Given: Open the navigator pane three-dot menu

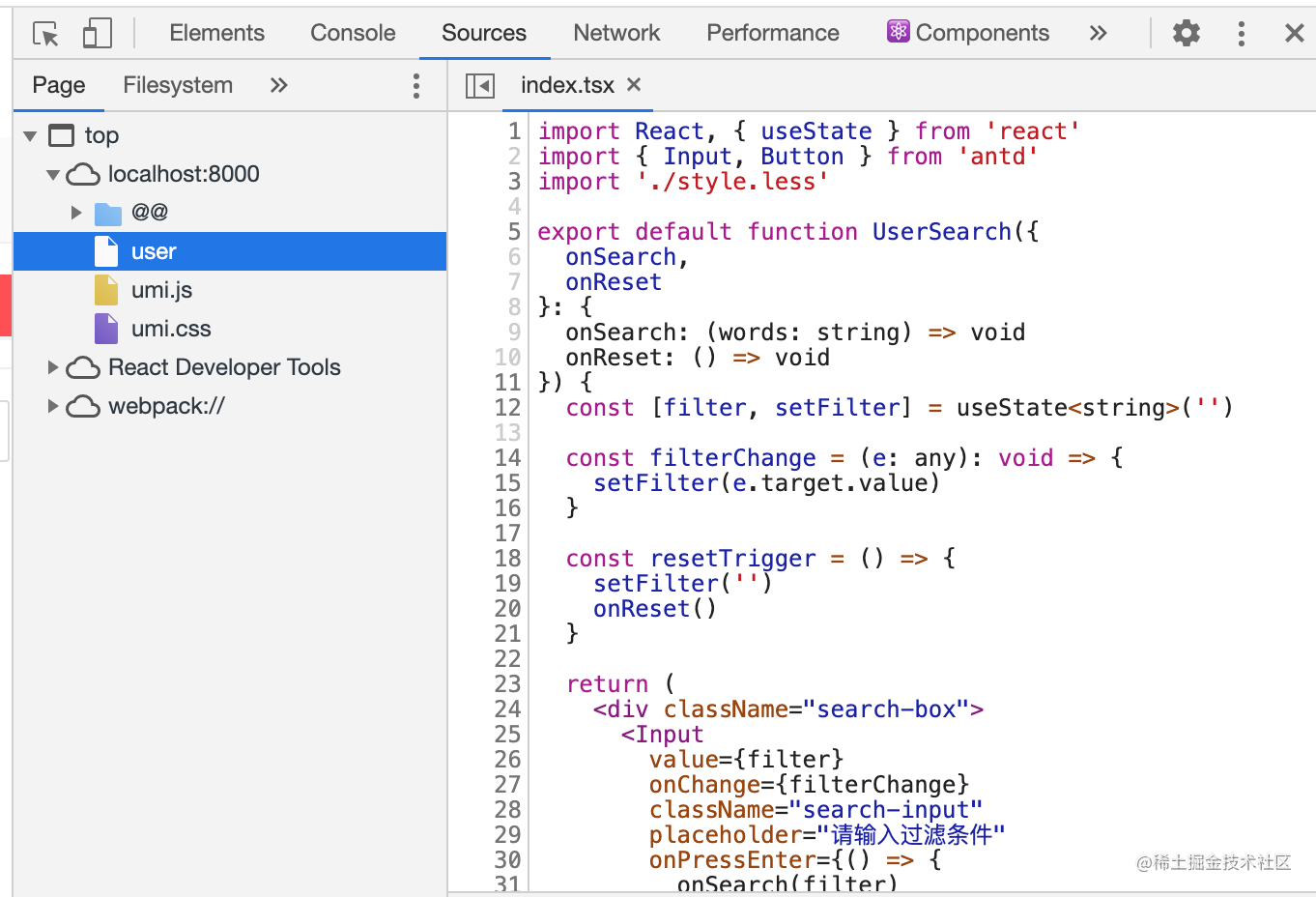Looking at the screenshot, I should (x=415, y=86).
